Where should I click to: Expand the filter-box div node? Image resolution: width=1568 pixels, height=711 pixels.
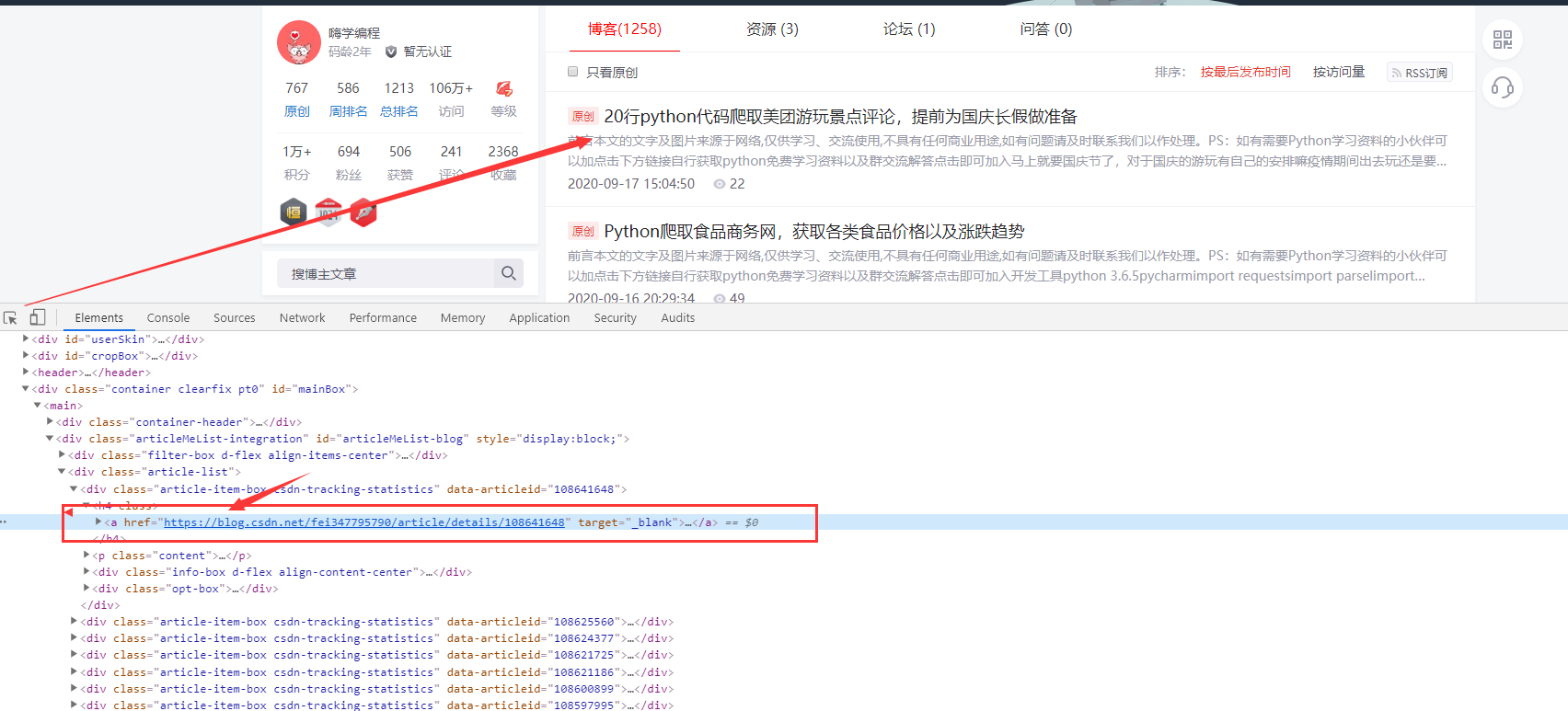coord(62,455)
